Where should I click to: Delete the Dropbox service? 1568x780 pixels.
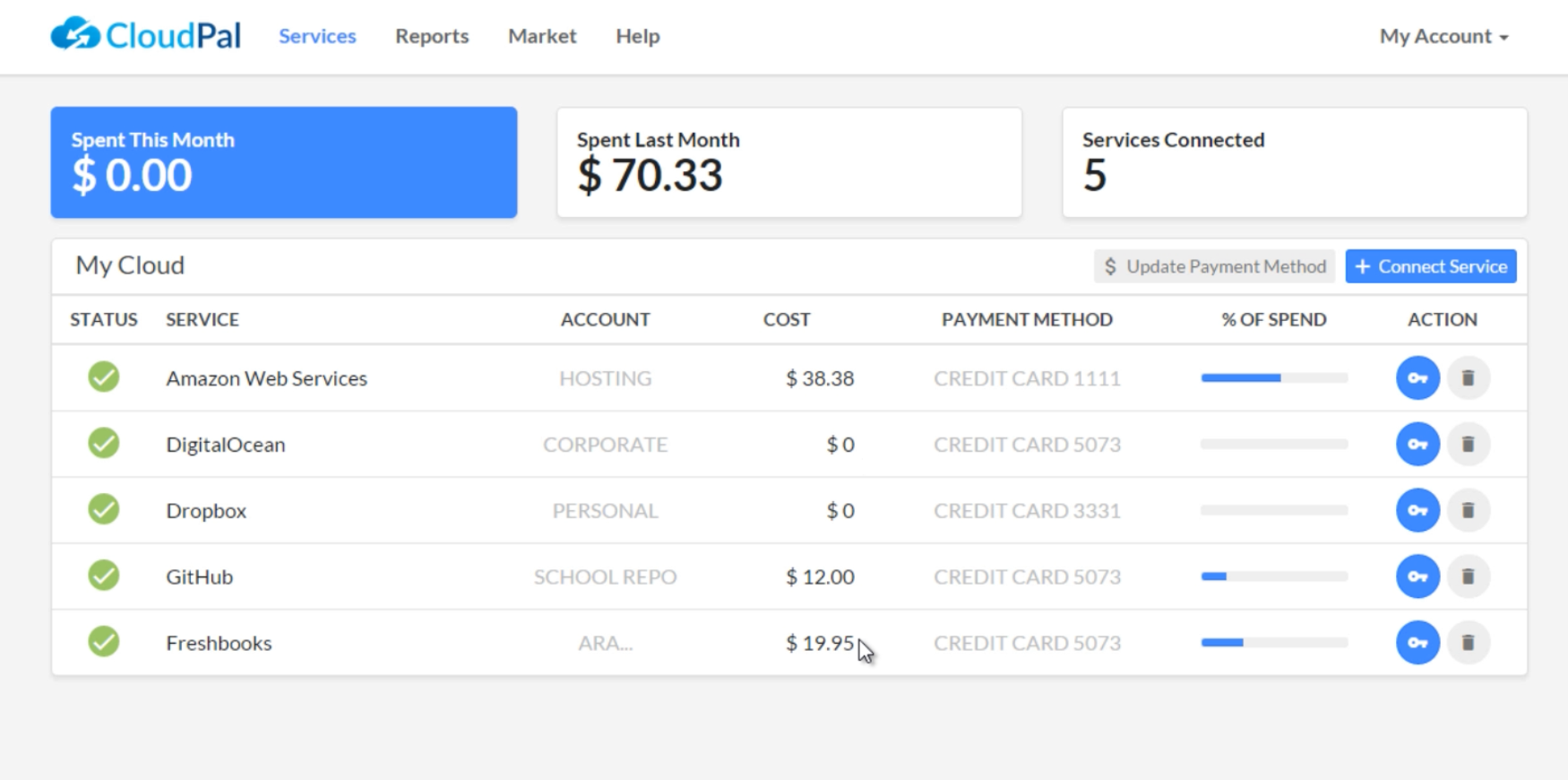(1468, 510)
